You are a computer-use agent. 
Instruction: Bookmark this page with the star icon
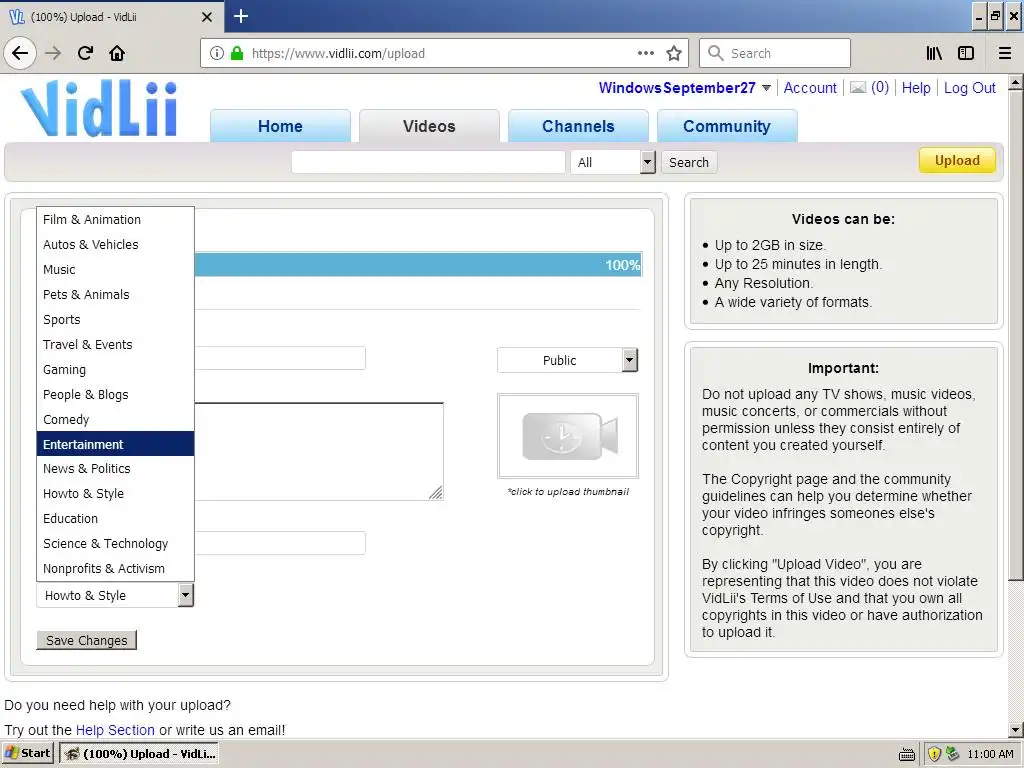tap(674, 54)
